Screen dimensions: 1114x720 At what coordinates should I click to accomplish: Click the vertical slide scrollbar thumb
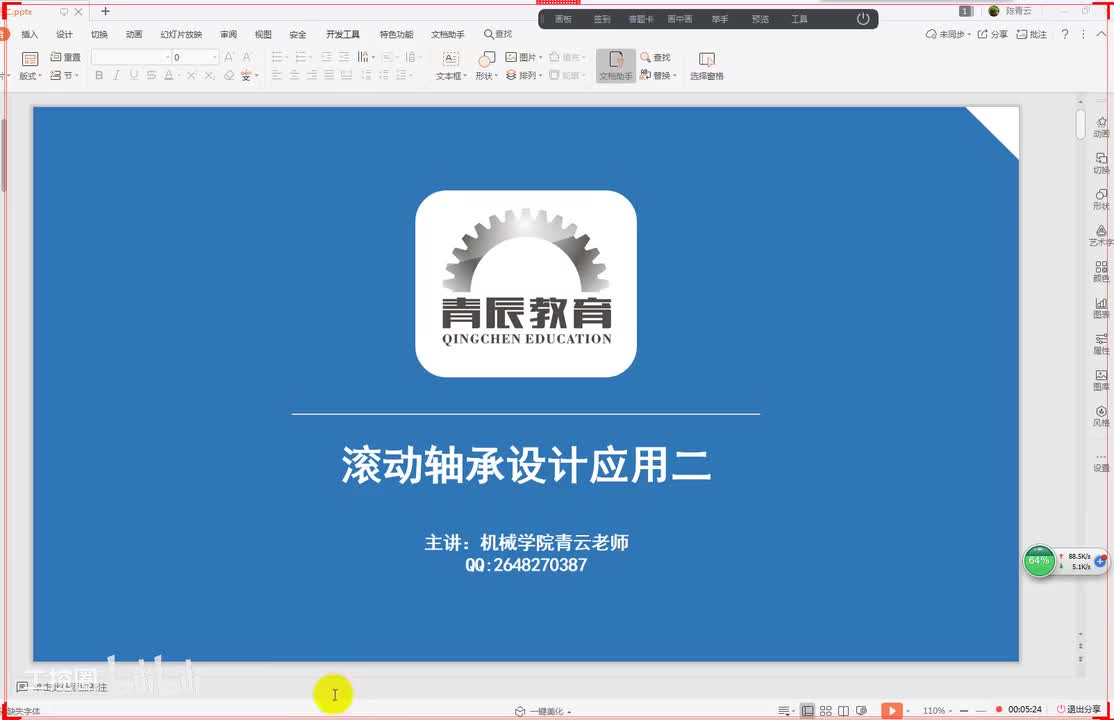1080,124
